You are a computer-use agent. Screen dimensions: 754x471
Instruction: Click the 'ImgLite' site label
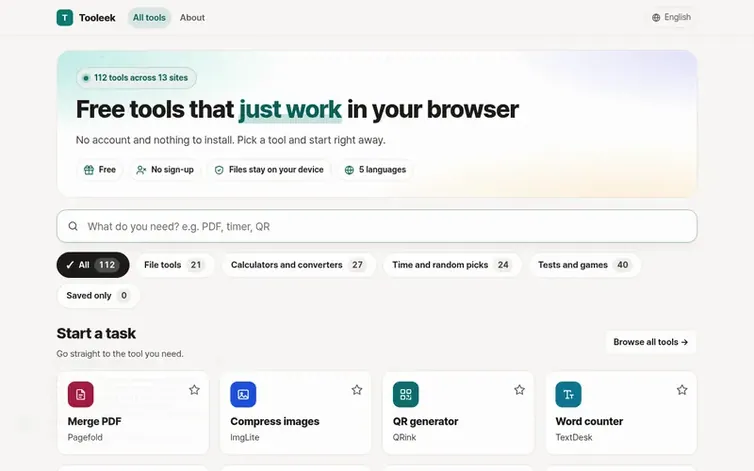[245, 437]
